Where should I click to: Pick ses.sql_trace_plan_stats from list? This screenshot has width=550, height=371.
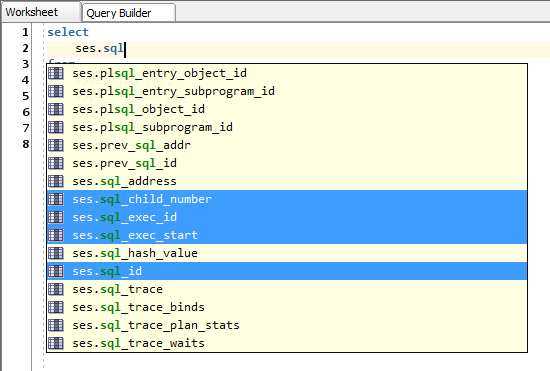287,325
